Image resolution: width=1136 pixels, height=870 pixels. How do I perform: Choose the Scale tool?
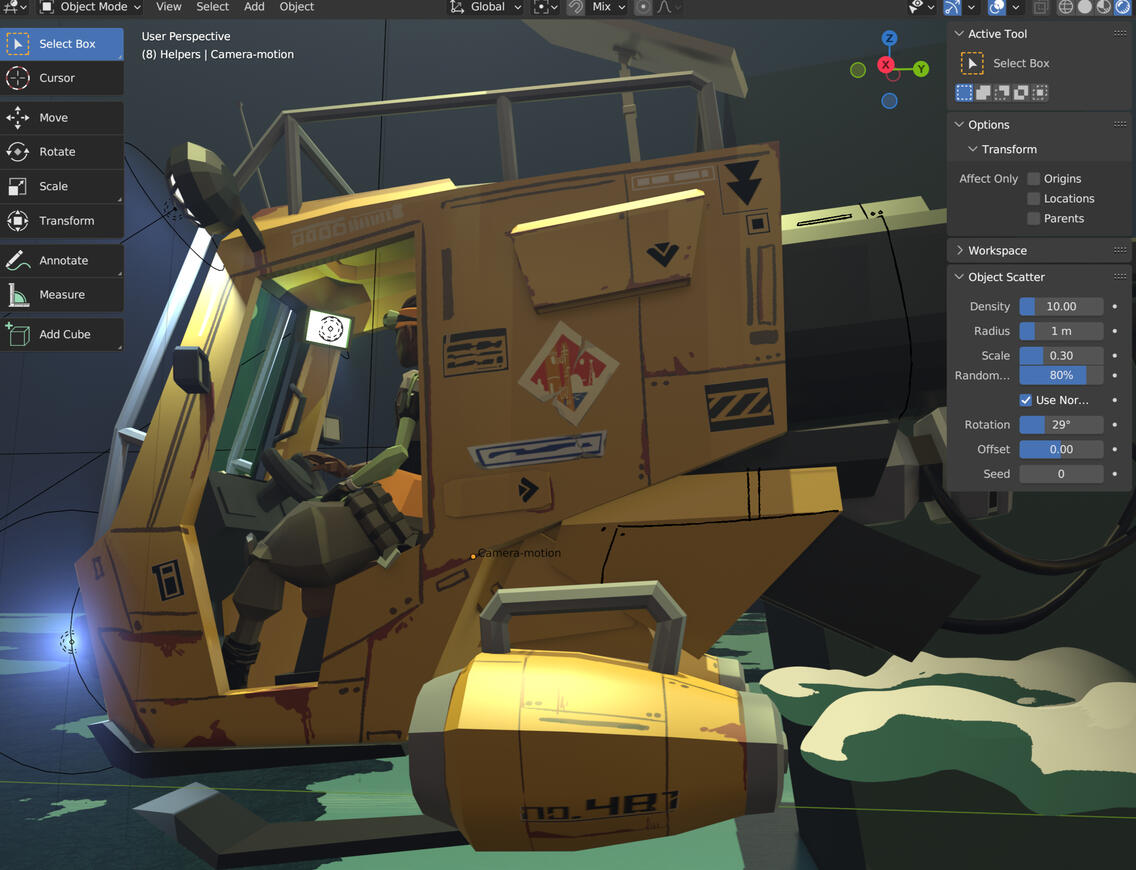point(62,186)
